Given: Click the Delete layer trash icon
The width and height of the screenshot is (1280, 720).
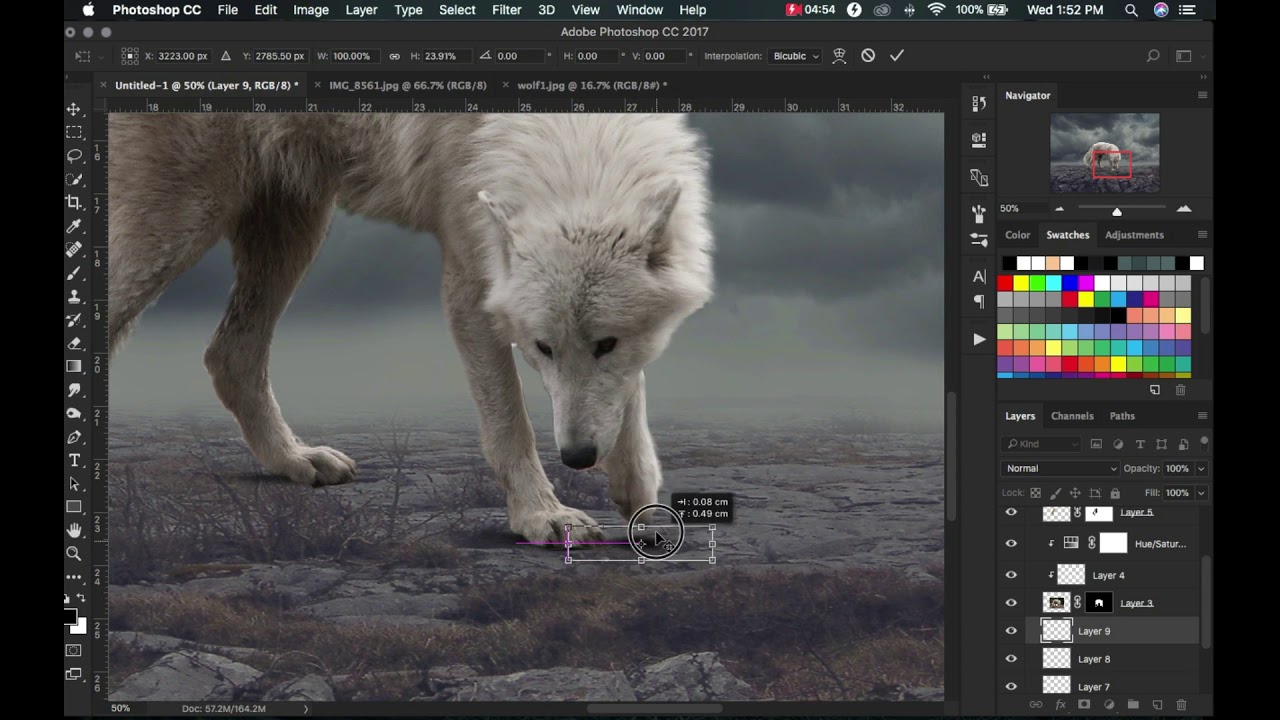Looking at the screenshot, I should pos(1181,705).
